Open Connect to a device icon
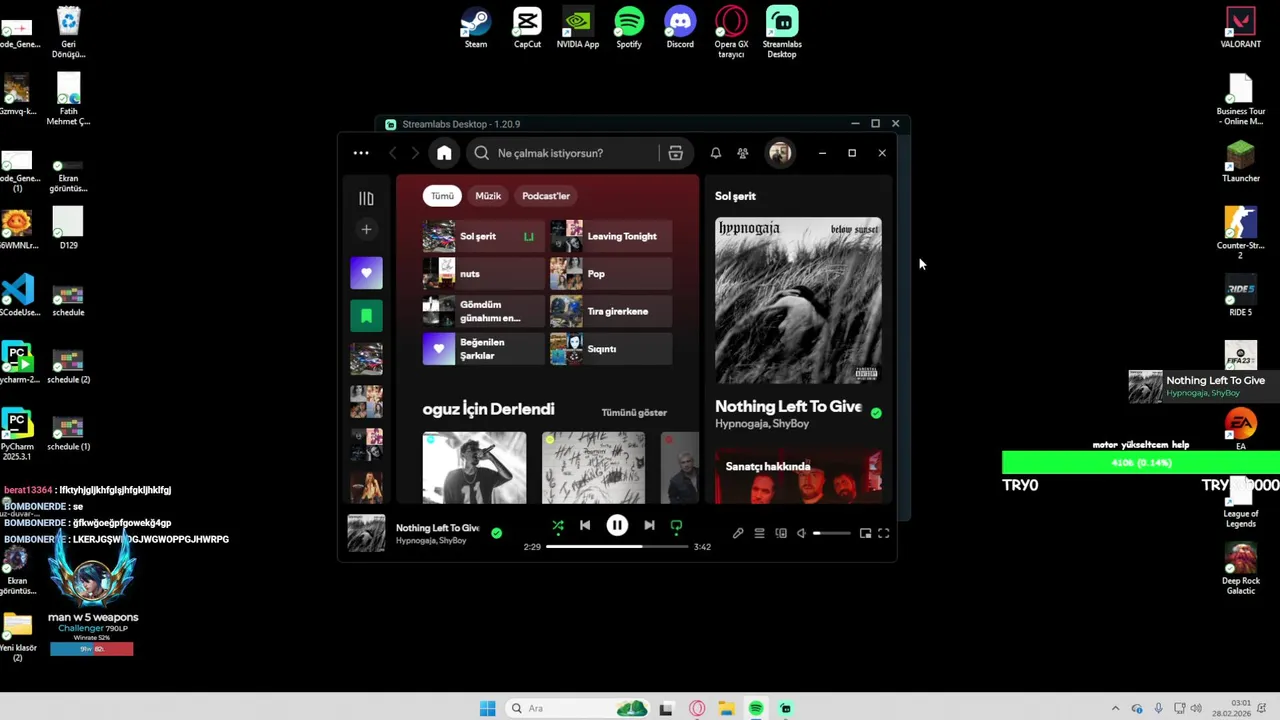Image resolution: width=1280 pixels, height=720 pixels. coord(781,533)
